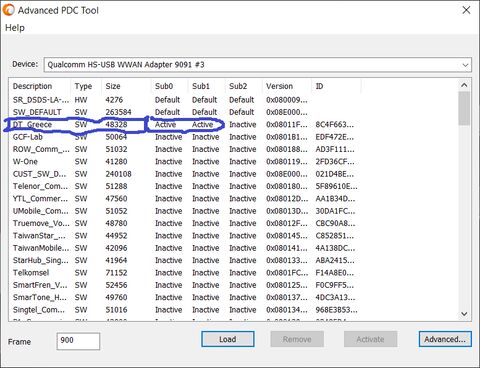Screen dimensions: 480x368
Task: Click the Frame input field
Action: click(x=78, y=341)
